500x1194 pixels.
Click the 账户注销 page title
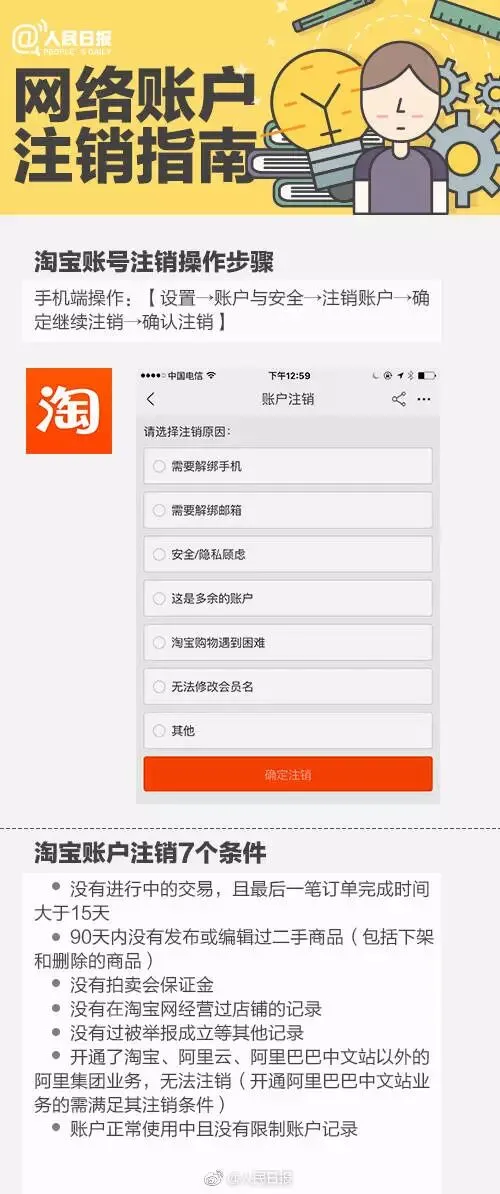[288, 399]
